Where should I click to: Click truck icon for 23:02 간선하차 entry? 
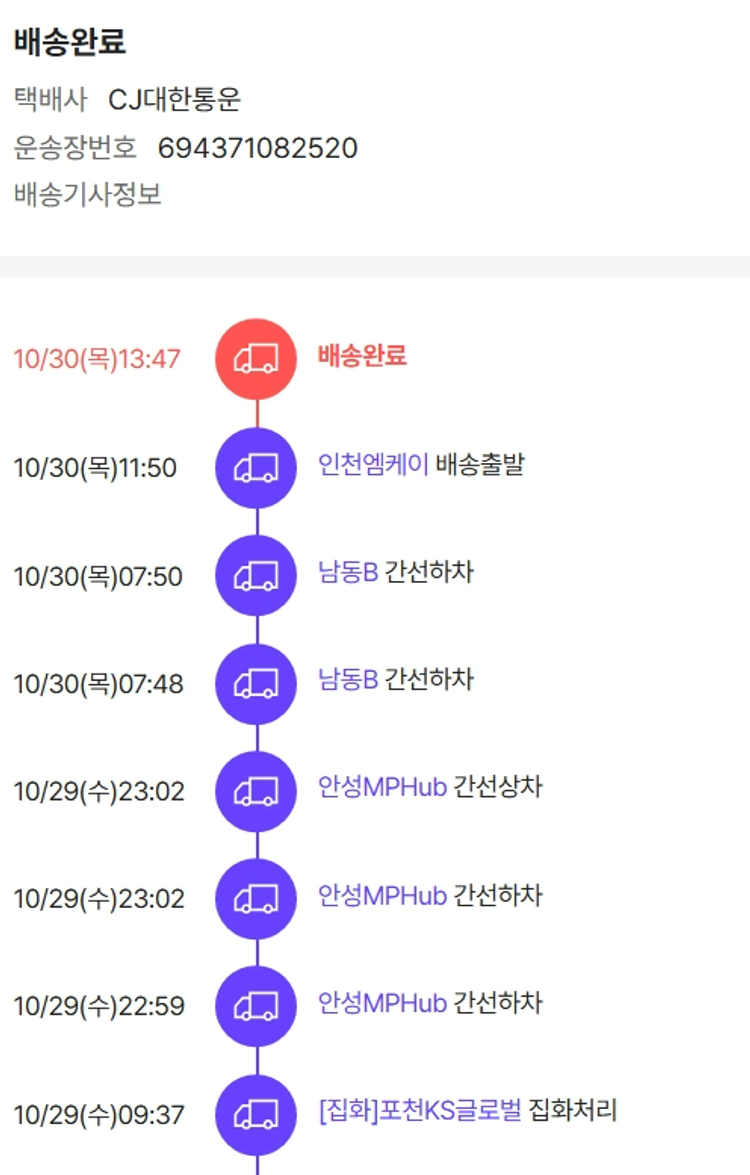click(x=256, y=899)
